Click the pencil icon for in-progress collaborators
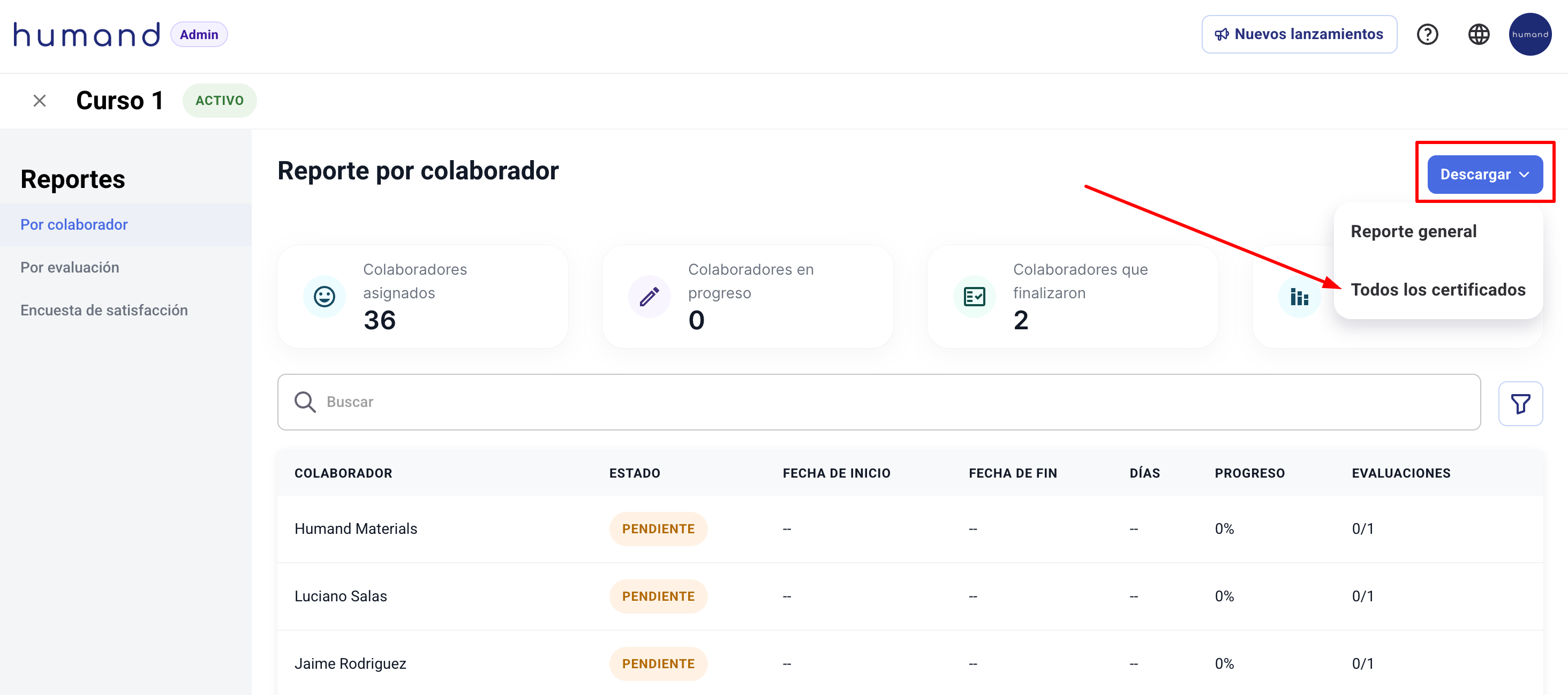The height and width of the screenshot is (695, 1568). 649,297
